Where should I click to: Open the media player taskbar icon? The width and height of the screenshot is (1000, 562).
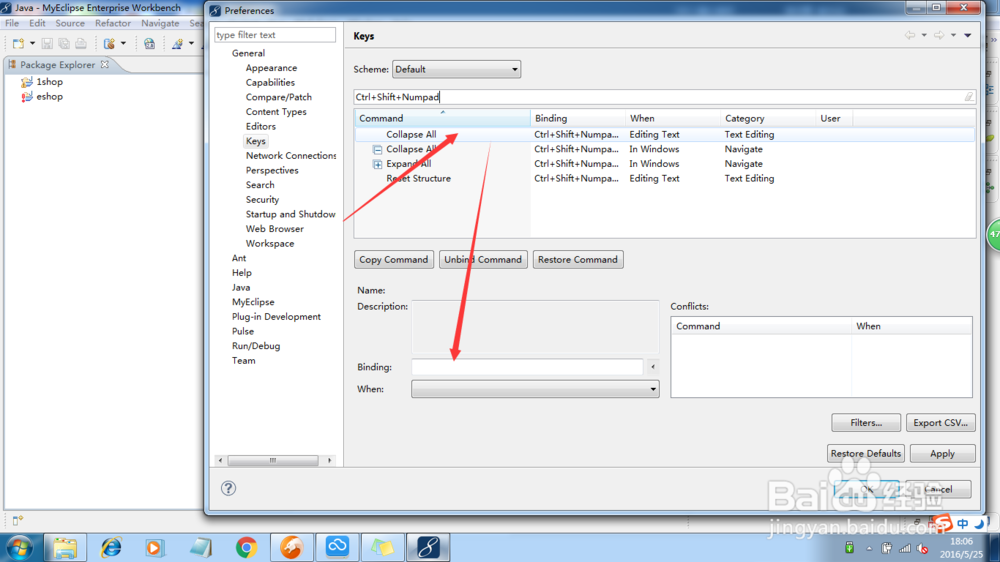point(154,547)
